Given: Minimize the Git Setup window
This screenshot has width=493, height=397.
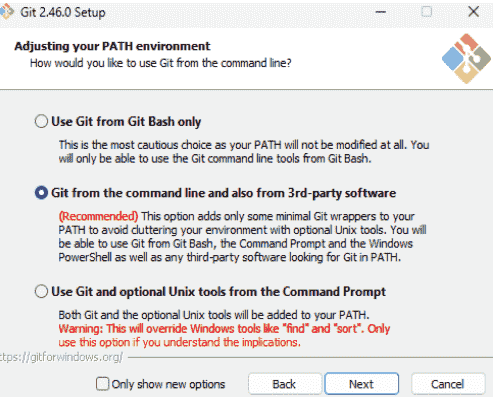Looking at the screenshot, I should click(x=381, y=12).
